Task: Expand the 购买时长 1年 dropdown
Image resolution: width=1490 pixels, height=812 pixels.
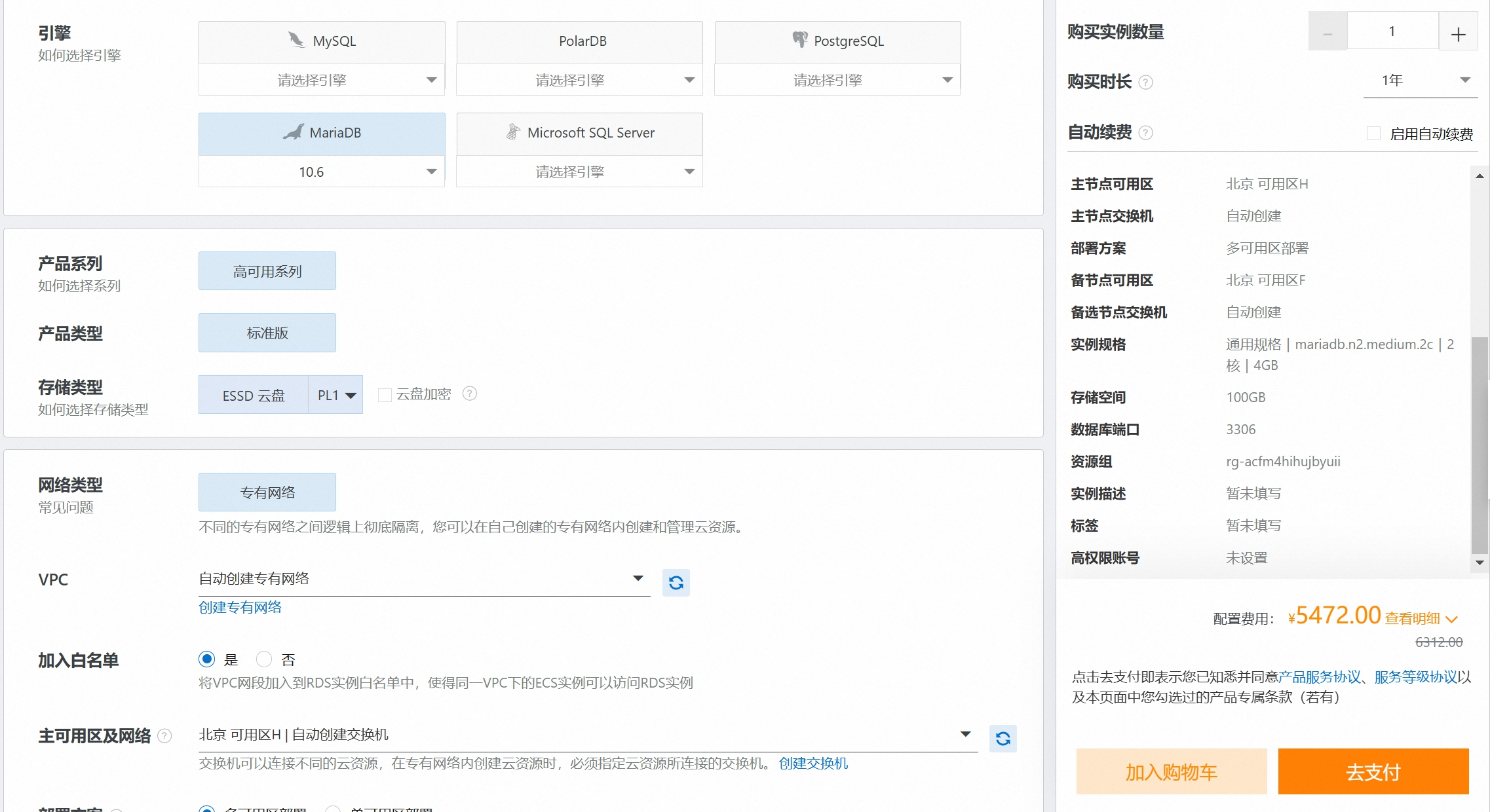Action: [x=1420, y=81]
